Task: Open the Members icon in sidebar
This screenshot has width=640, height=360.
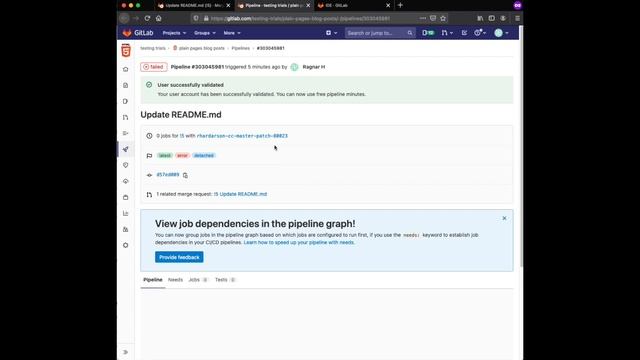Action: point(125,229)
